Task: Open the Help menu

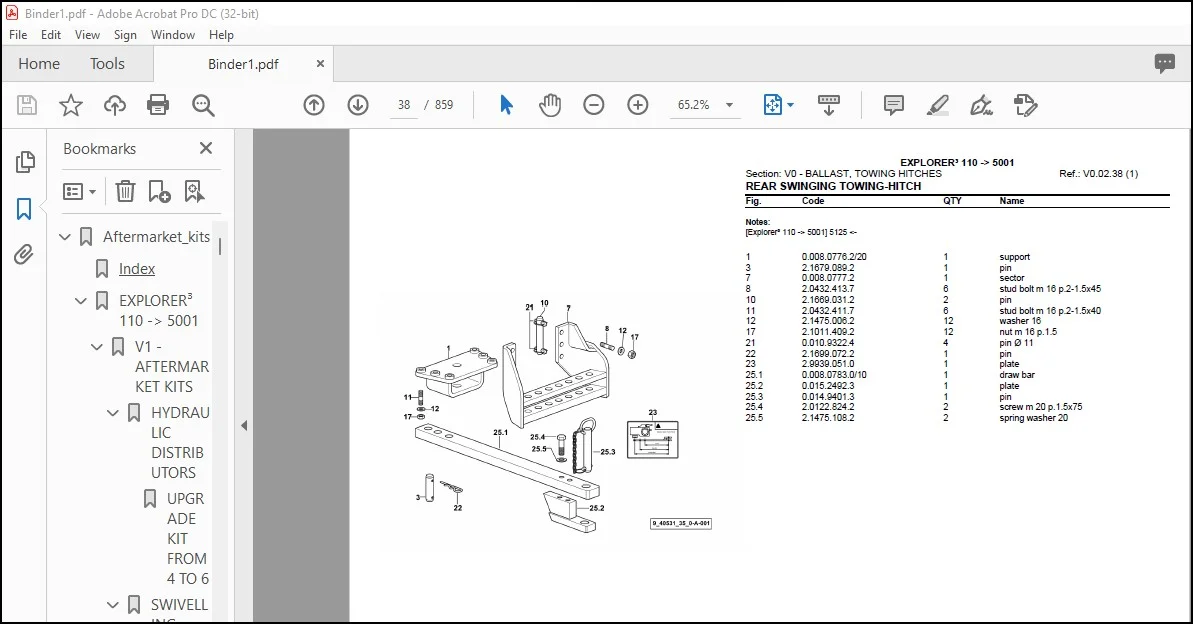Action: pos(221,34)
